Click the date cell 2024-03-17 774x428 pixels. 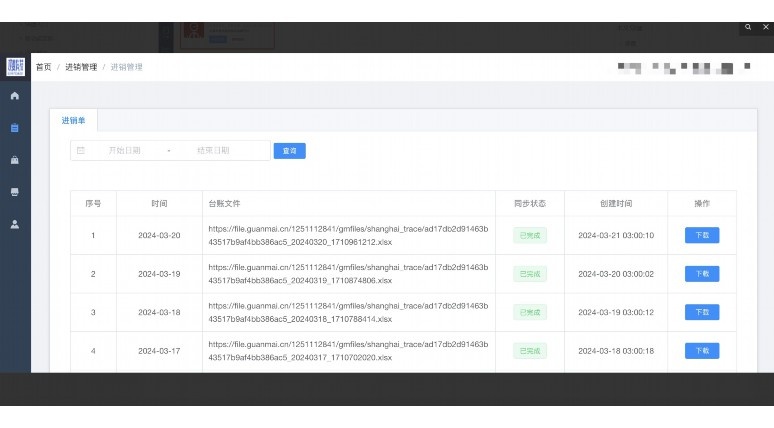(x=159, y=351)
